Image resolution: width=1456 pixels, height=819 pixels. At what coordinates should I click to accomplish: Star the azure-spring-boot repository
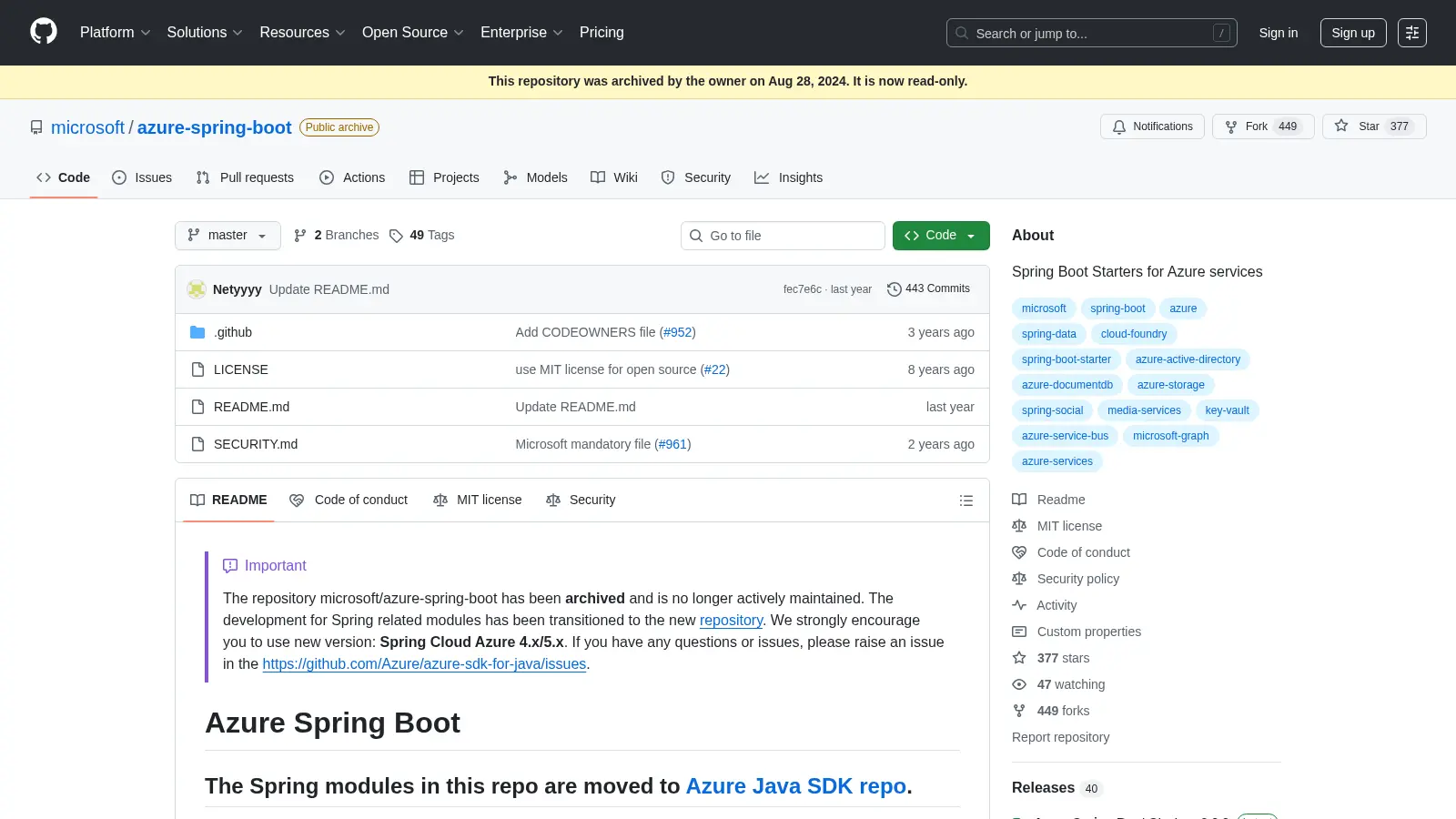coord(1374,126)
